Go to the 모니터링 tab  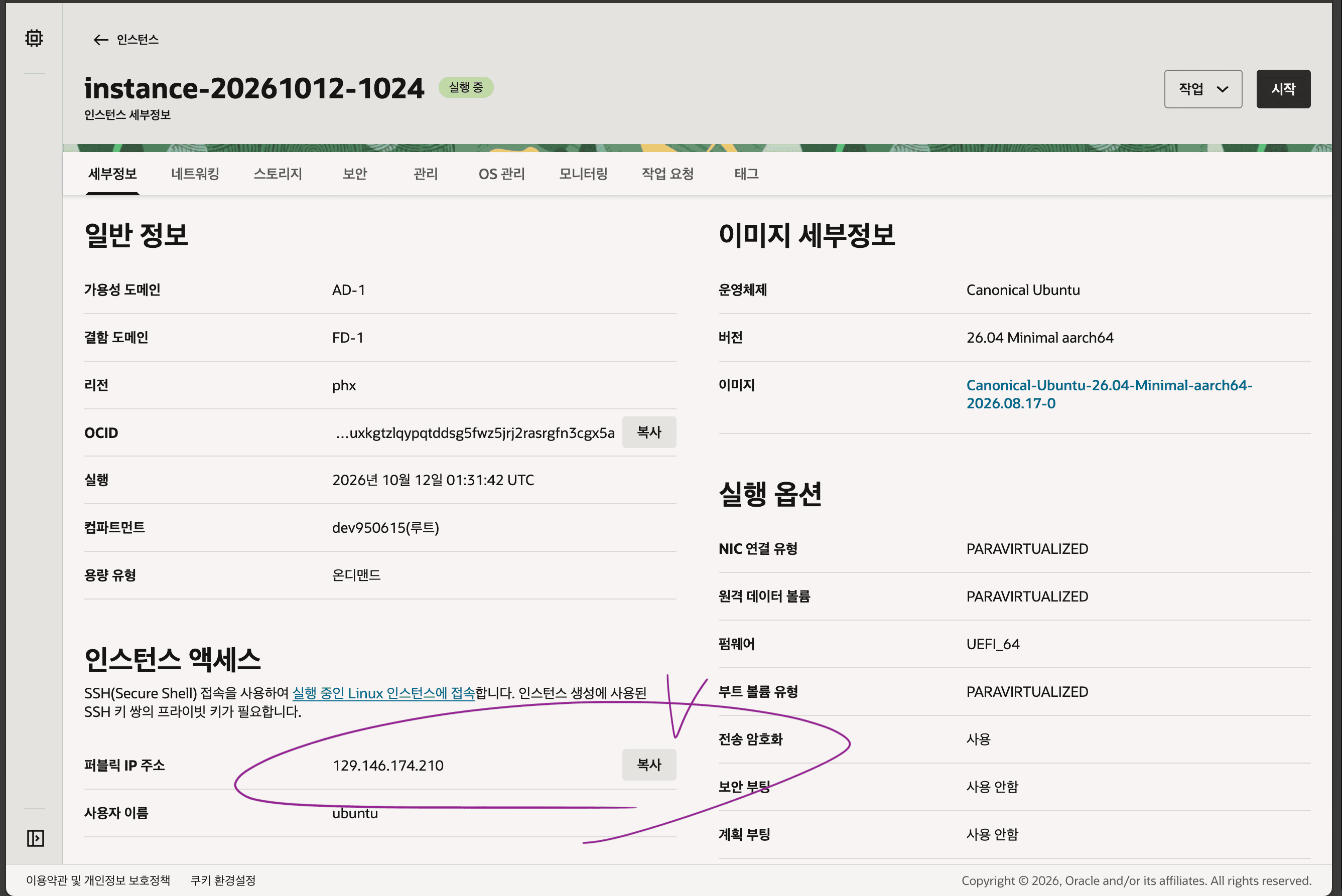coord(583,174)
